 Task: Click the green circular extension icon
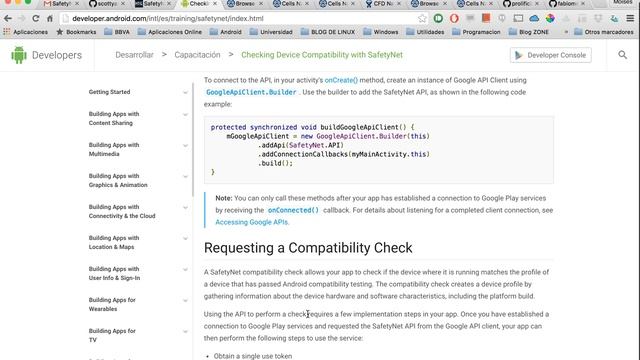(438, 18)
